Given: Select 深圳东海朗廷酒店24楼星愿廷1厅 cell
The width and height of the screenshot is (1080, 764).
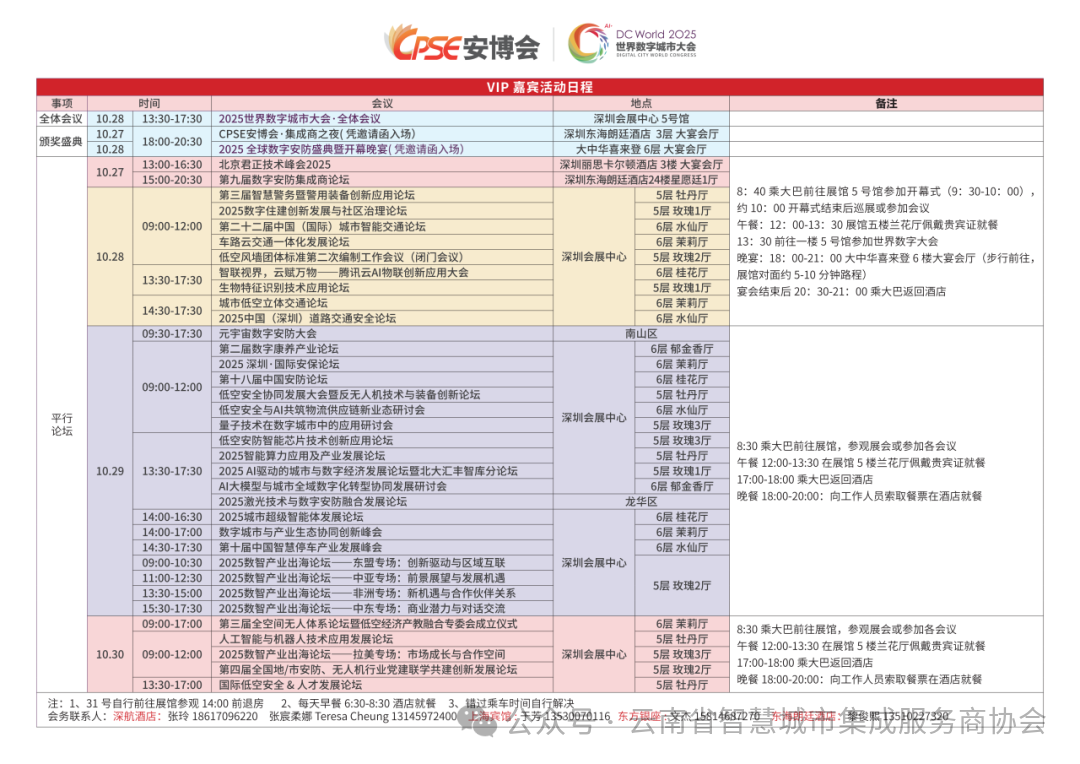Looking at the screenshot, I should (x=641, y=180).
